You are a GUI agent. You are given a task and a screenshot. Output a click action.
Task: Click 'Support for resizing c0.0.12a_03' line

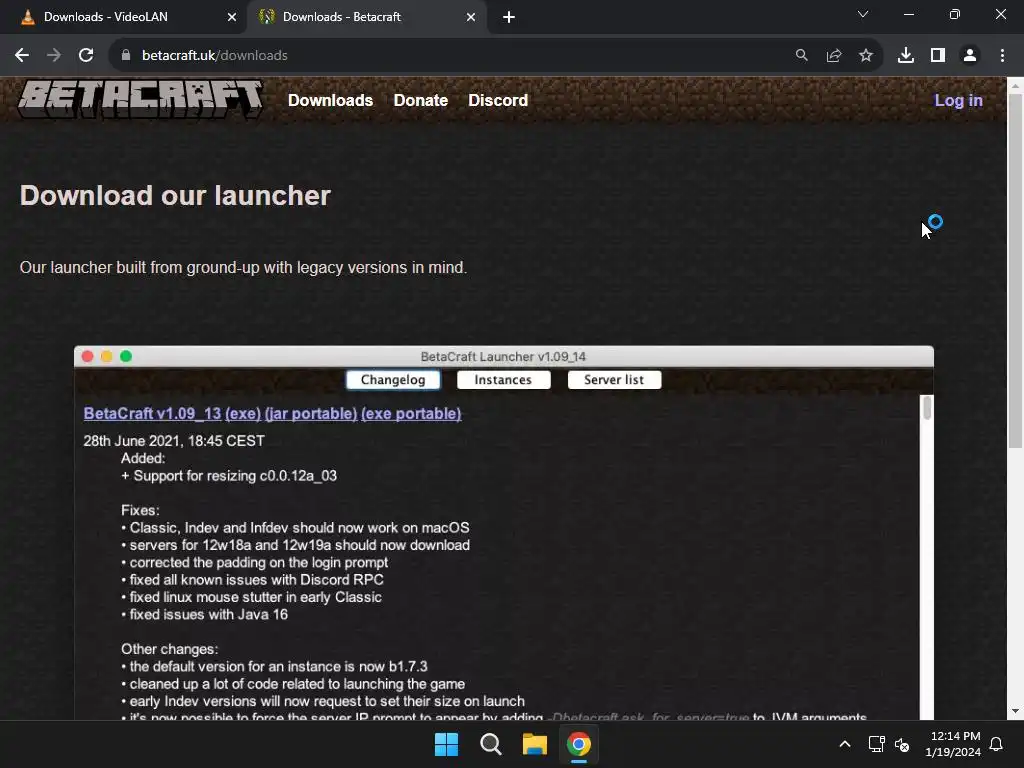click(x=229, y=475)
